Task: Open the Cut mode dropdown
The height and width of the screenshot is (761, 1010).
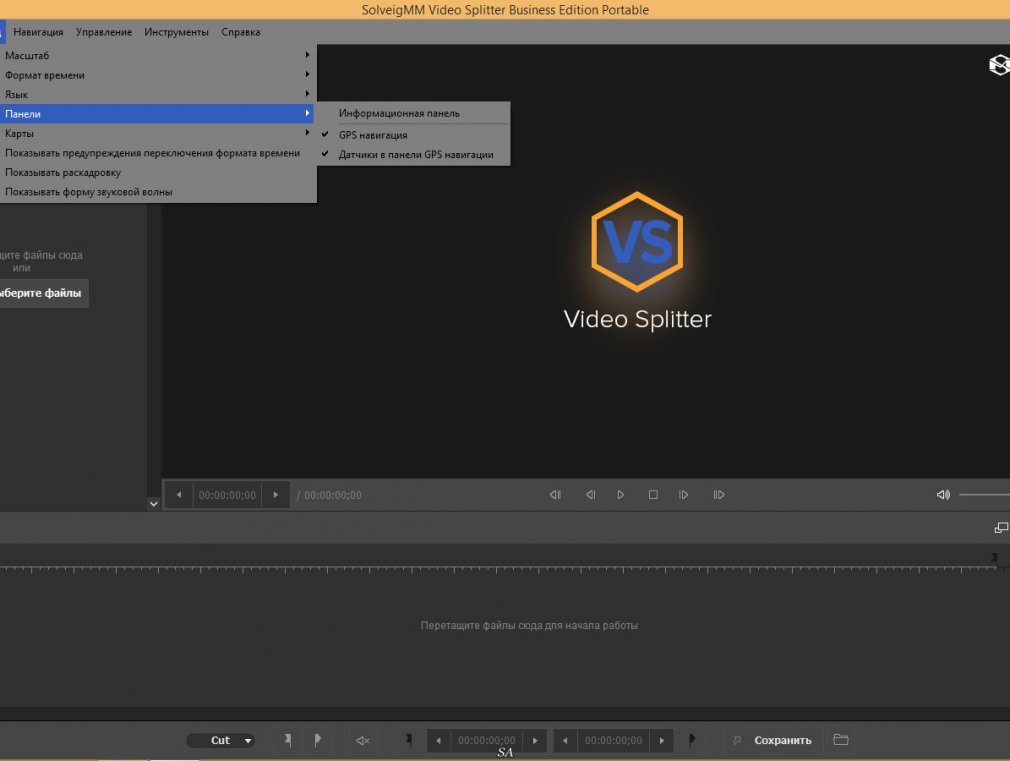Action: tap(220, 740)
